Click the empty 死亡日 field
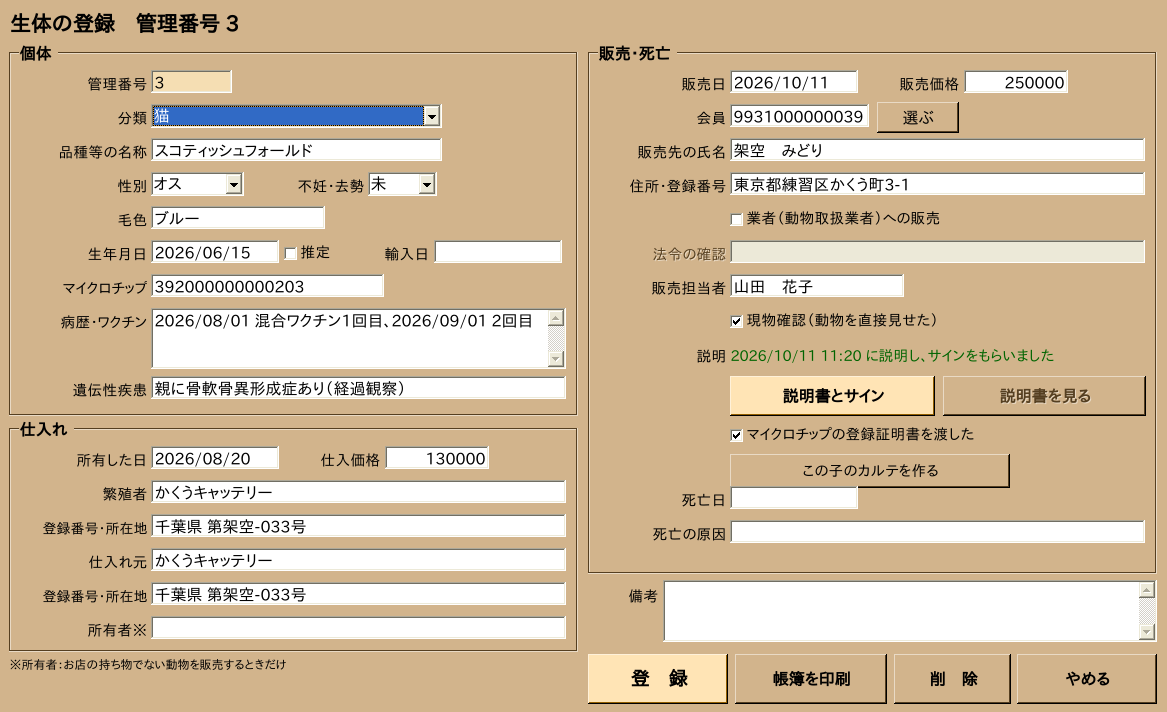Viewport: 1167px width, 712px height. pyautogui.click(x=794, y=498)
